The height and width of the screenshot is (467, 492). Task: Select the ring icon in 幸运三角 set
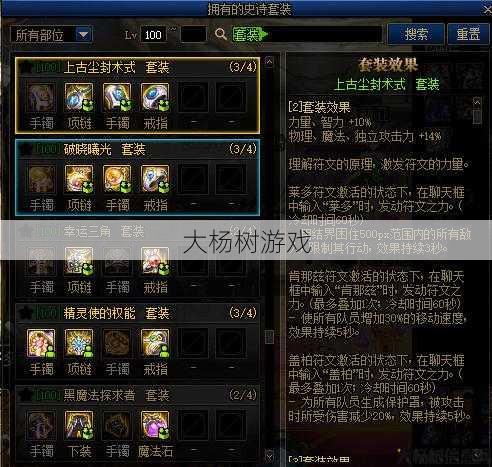pos(155,261)
